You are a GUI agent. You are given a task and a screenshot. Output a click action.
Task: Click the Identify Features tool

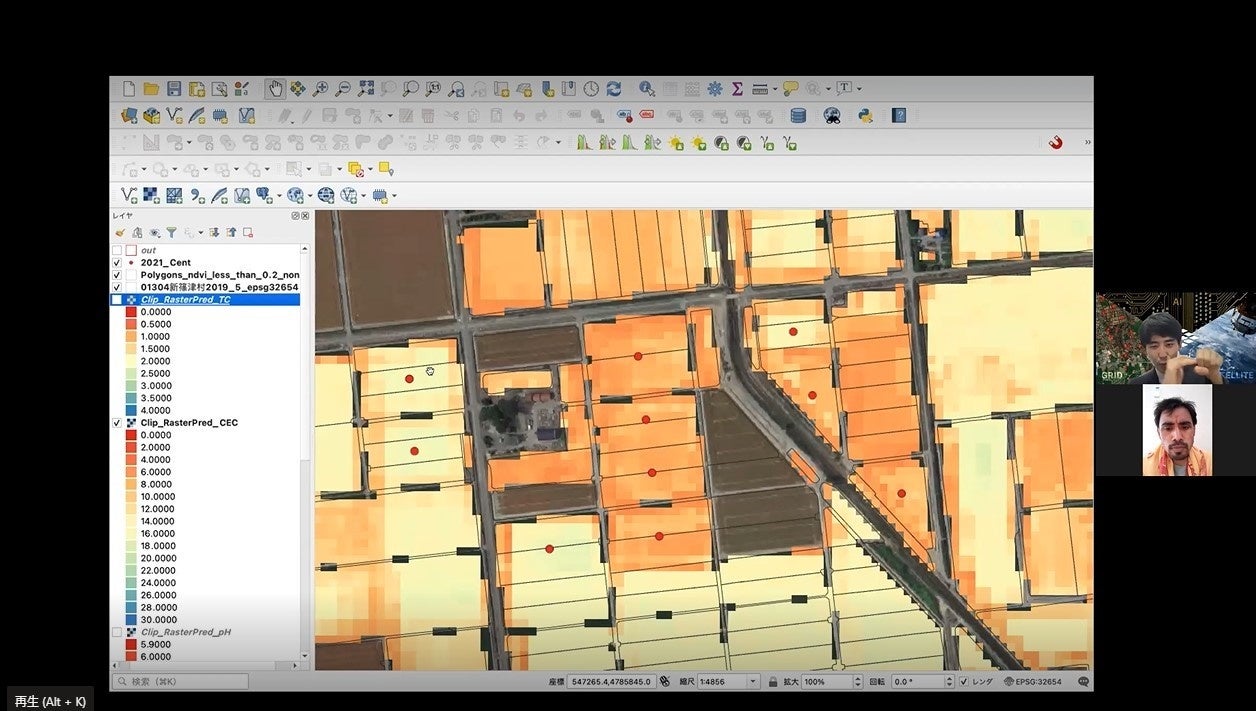[646, 89]
